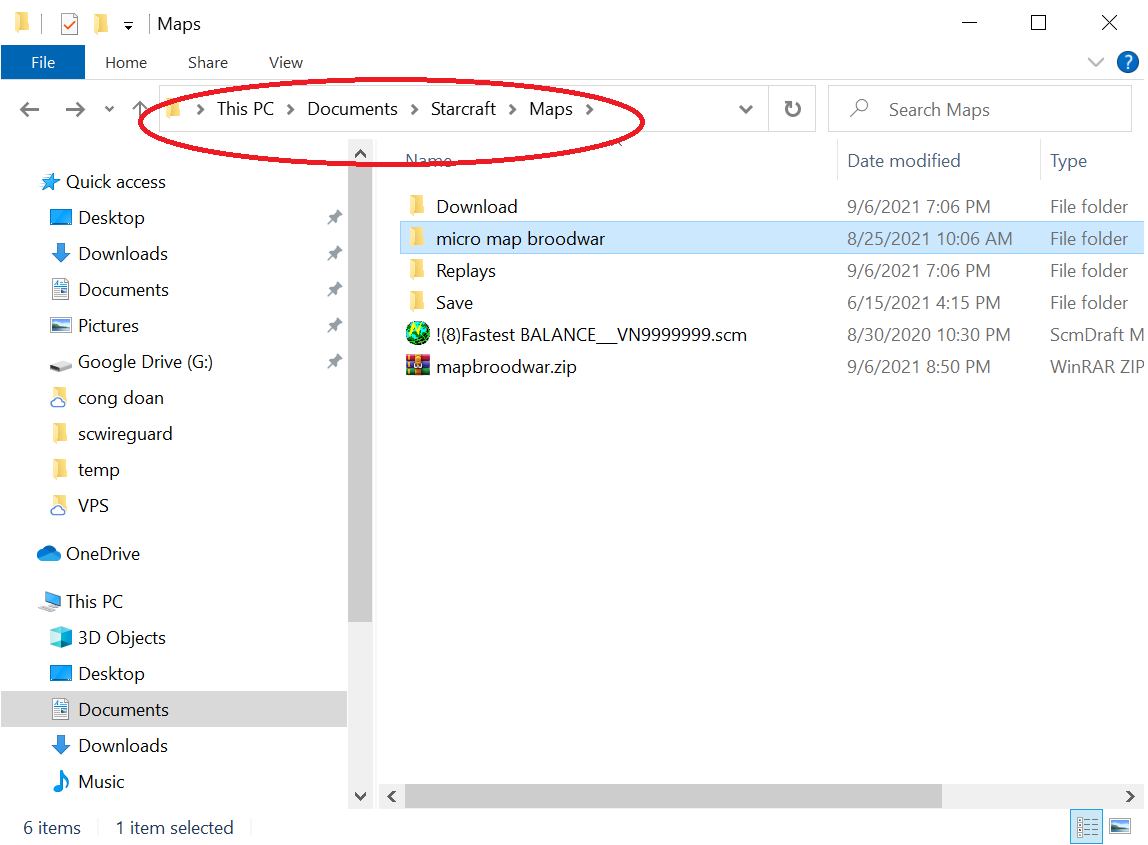Select Desktop under Quick access
The width and height of the screenshot is (1148, 845).
coord(111,217)
